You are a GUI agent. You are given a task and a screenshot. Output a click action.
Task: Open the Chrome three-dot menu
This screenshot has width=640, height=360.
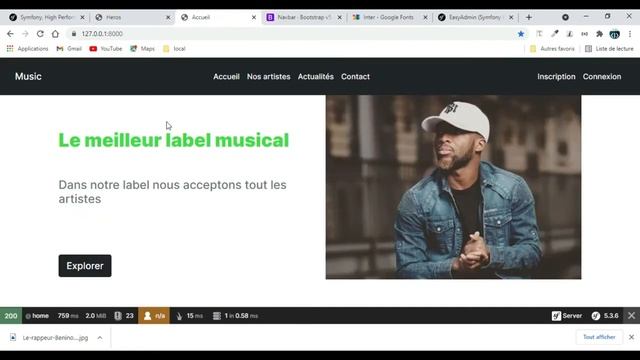pyautogui.click(x=630, y=34)
